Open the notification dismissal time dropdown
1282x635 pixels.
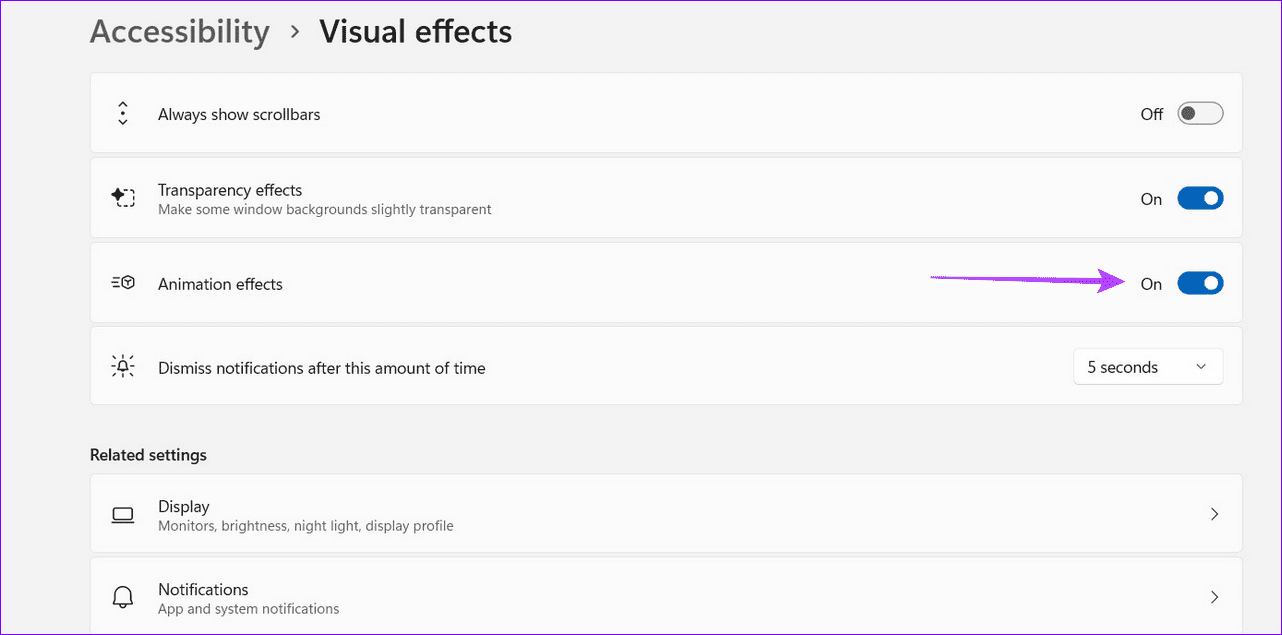coord(1148,366)
